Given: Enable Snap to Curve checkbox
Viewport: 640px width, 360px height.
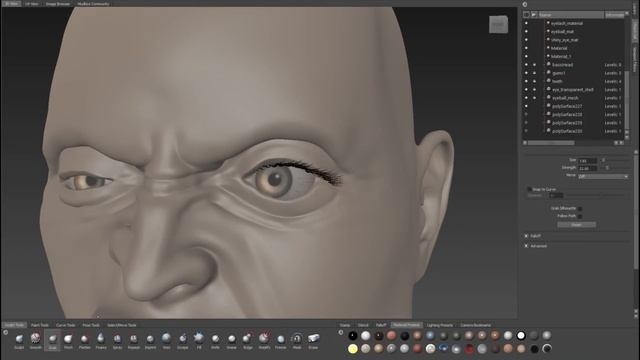Looking at the screenshot, I should [529, 189].
